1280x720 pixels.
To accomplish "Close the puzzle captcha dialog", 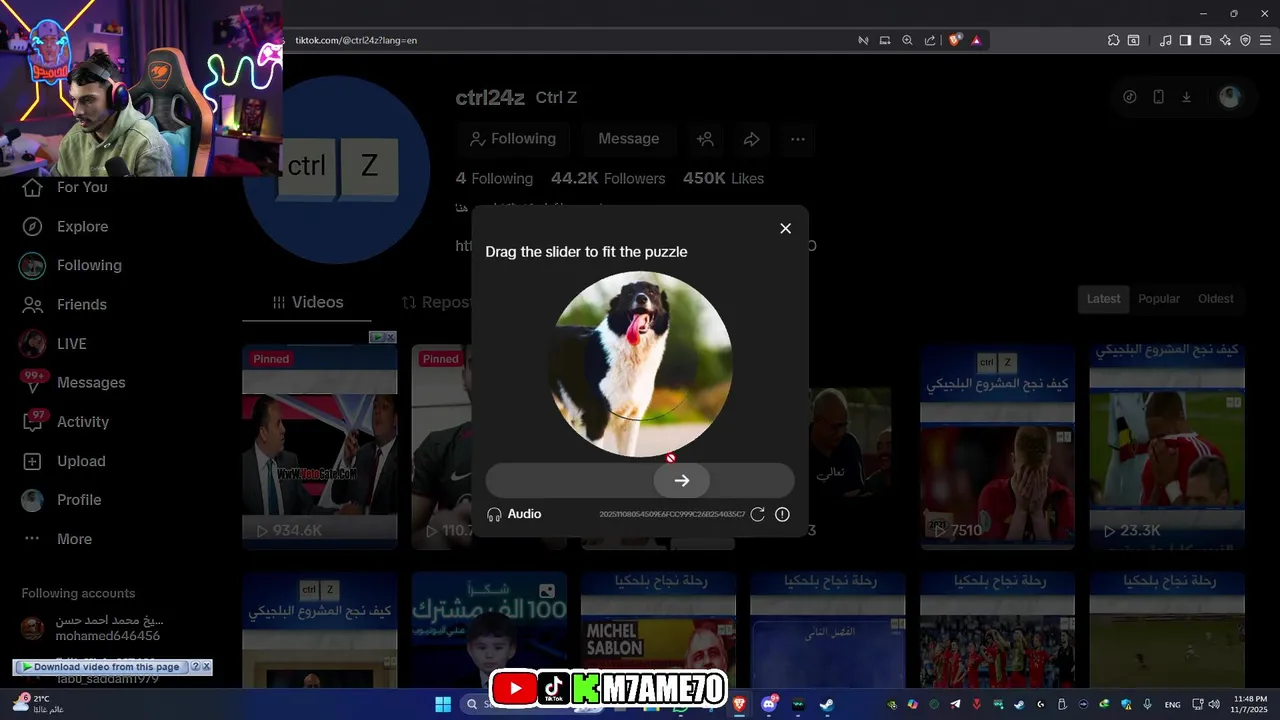I will pyautogui.click(x=785, y=228).
